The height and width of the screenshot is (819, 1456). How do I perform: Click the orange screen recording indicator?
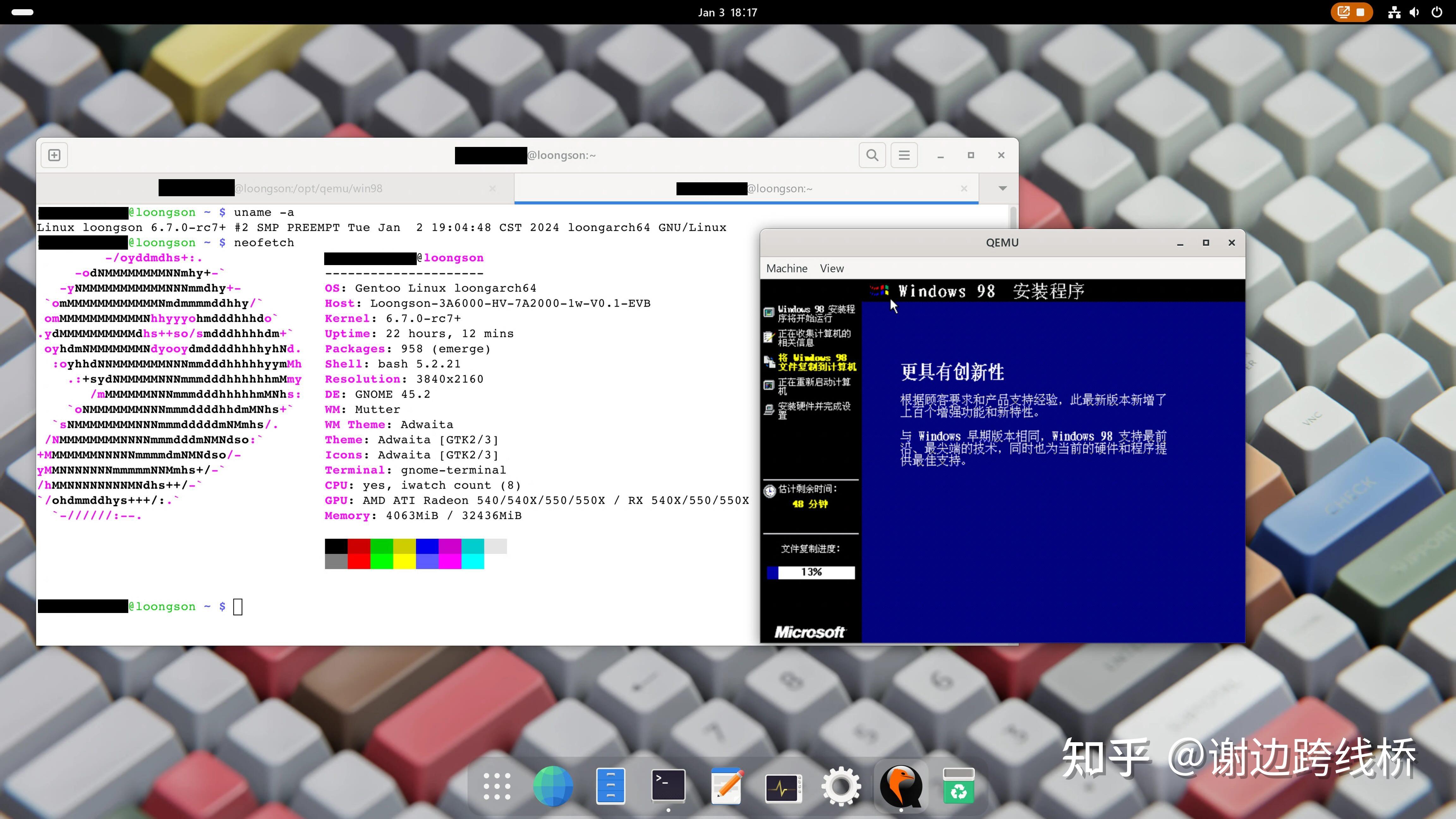[x=1351, y=12]
